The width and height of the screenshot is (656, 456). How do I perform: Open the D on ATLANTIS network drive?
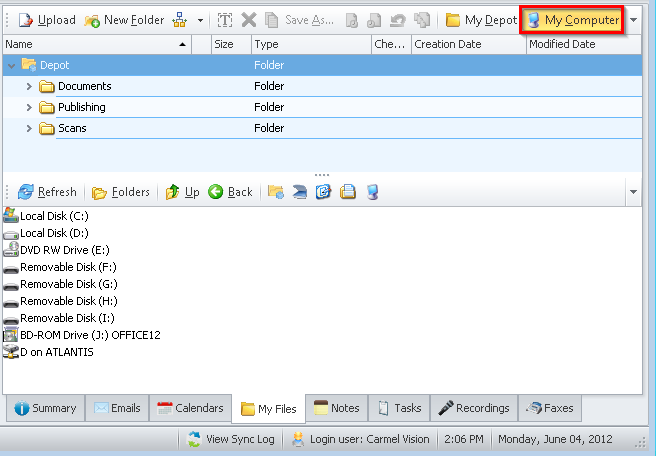[x=56, y=352]
